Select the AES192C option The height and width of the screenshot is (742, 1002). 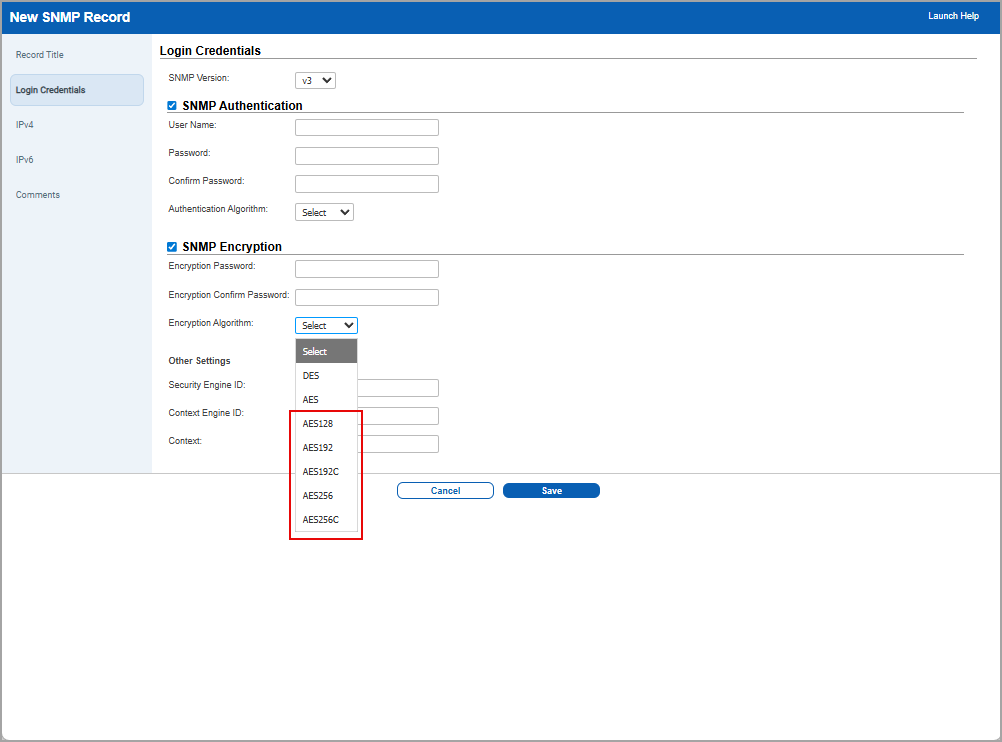pyautogui.click(x=321, y=471)
